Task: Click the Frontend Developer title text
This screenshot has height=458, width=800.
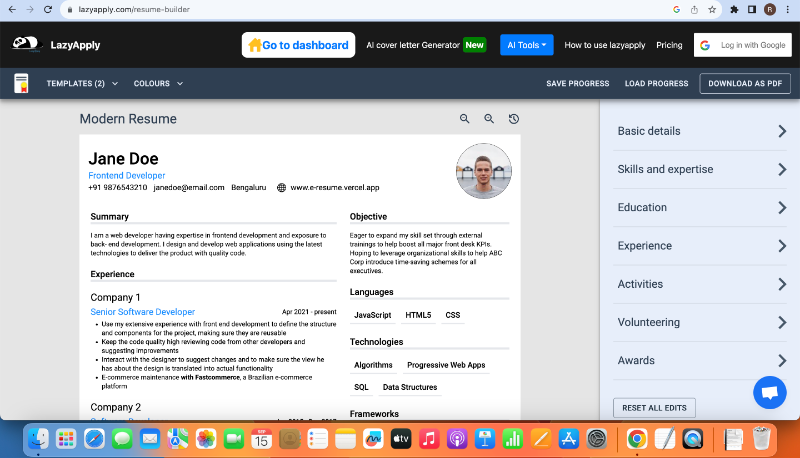Action: click(127, 175)
